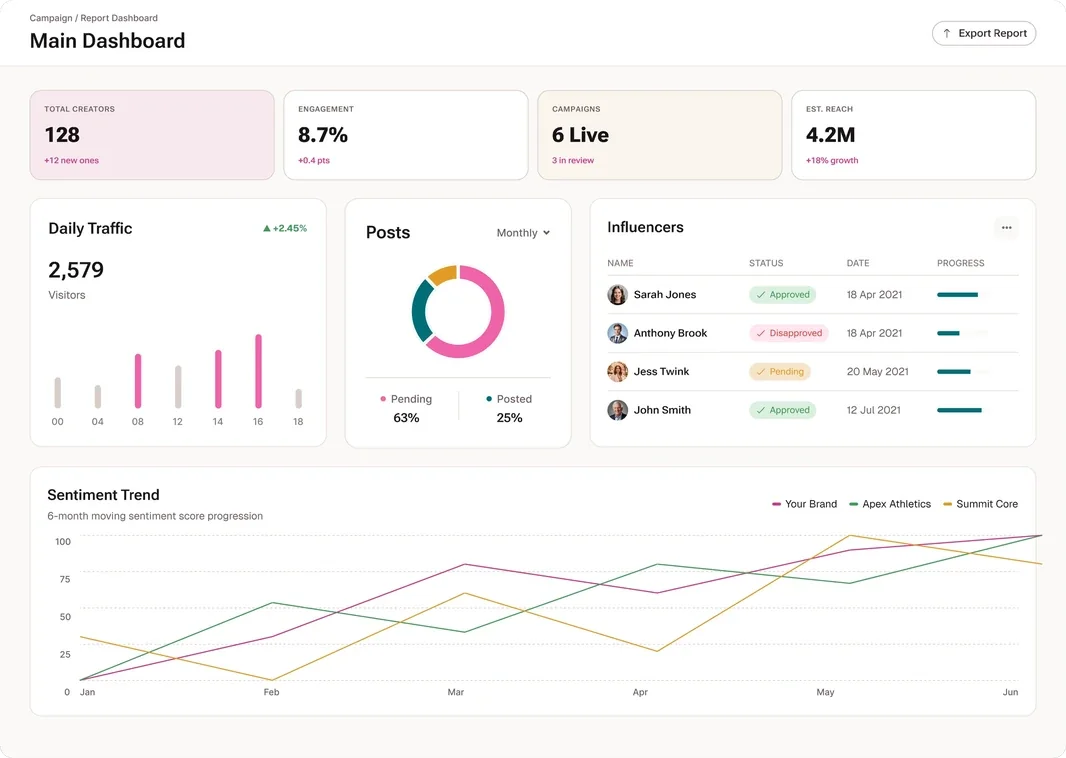Click the pink 14 bar in Daily Traffic
This screenshot has width=1066, height=758.
point(218,379)
